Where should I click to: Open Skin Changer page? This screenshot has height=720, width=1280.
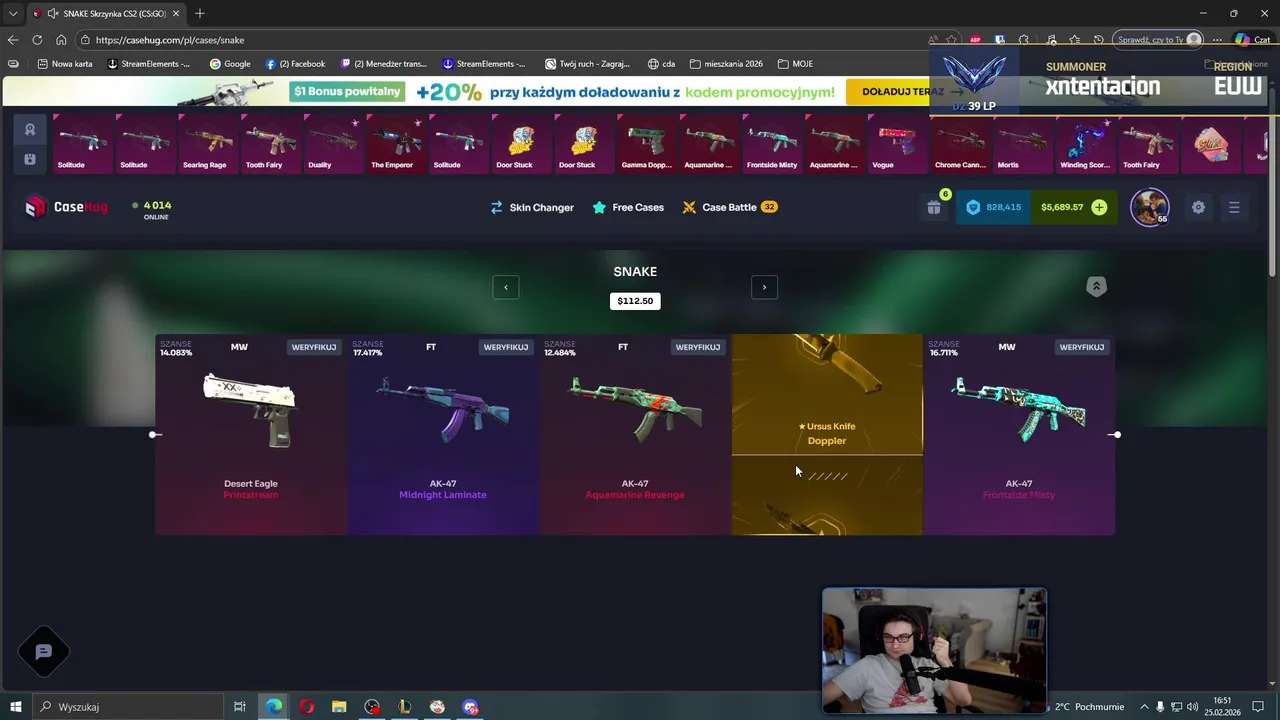pos(531,207)
